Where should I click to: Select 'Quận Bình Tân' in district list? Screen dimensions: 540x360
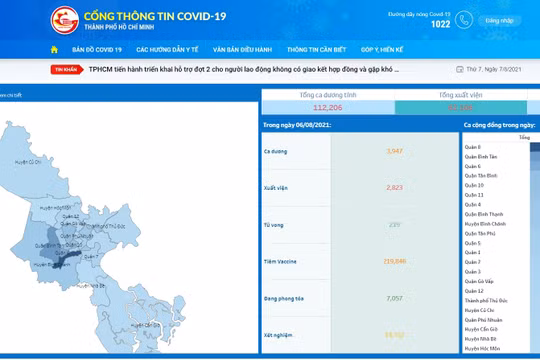pyautogui.click(x=481, y=157)
